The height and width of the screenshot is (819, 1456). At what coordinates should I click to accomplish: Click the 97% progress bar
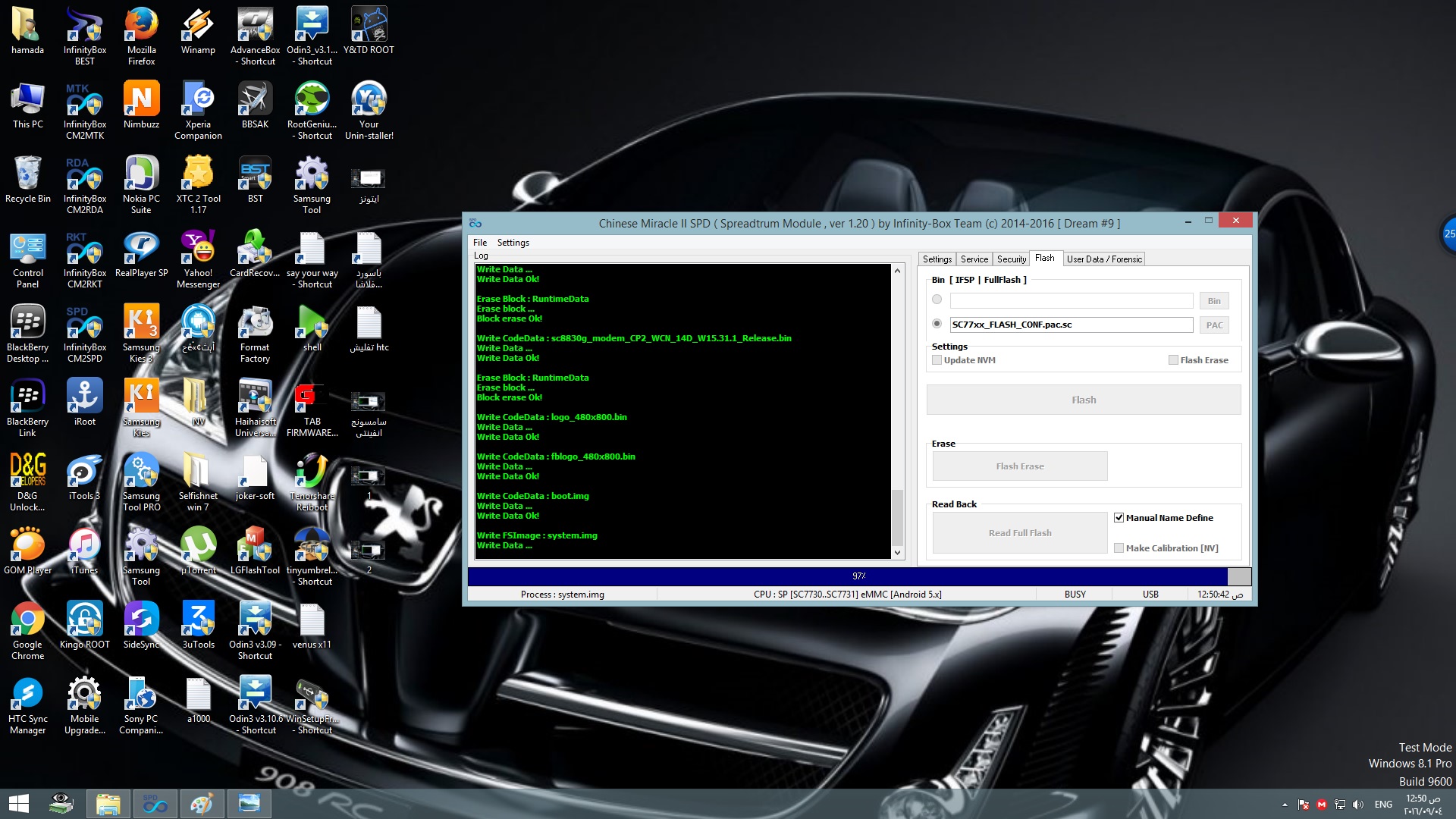[859, 576]
